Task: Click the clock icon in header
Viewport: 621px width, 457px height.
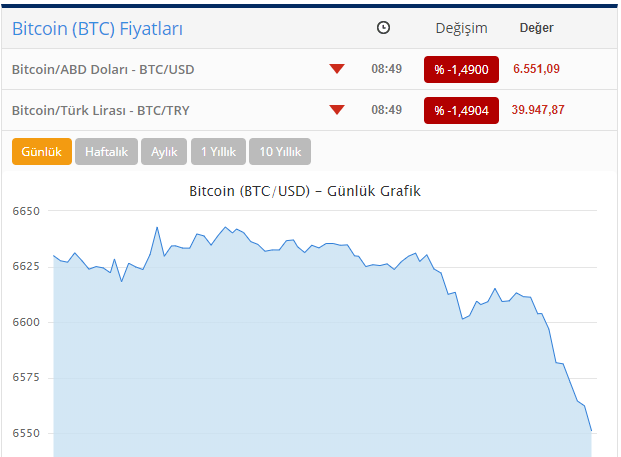Action: [x=383, y=28]
